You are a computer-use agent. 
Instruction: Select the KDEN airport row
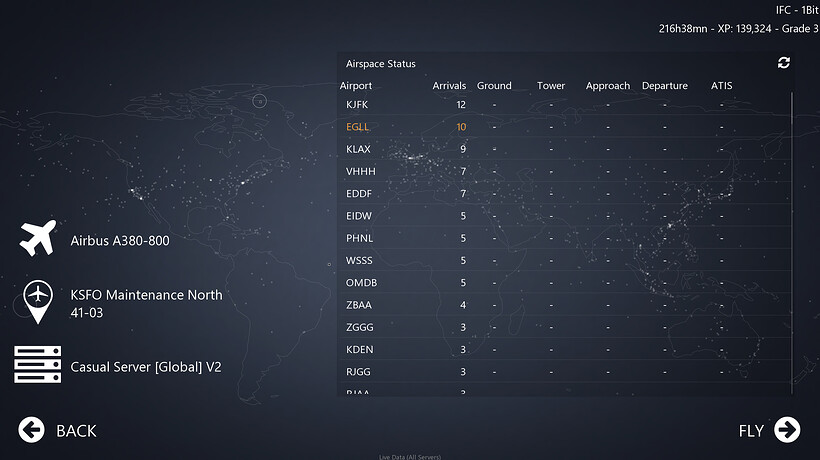[565, 349]
